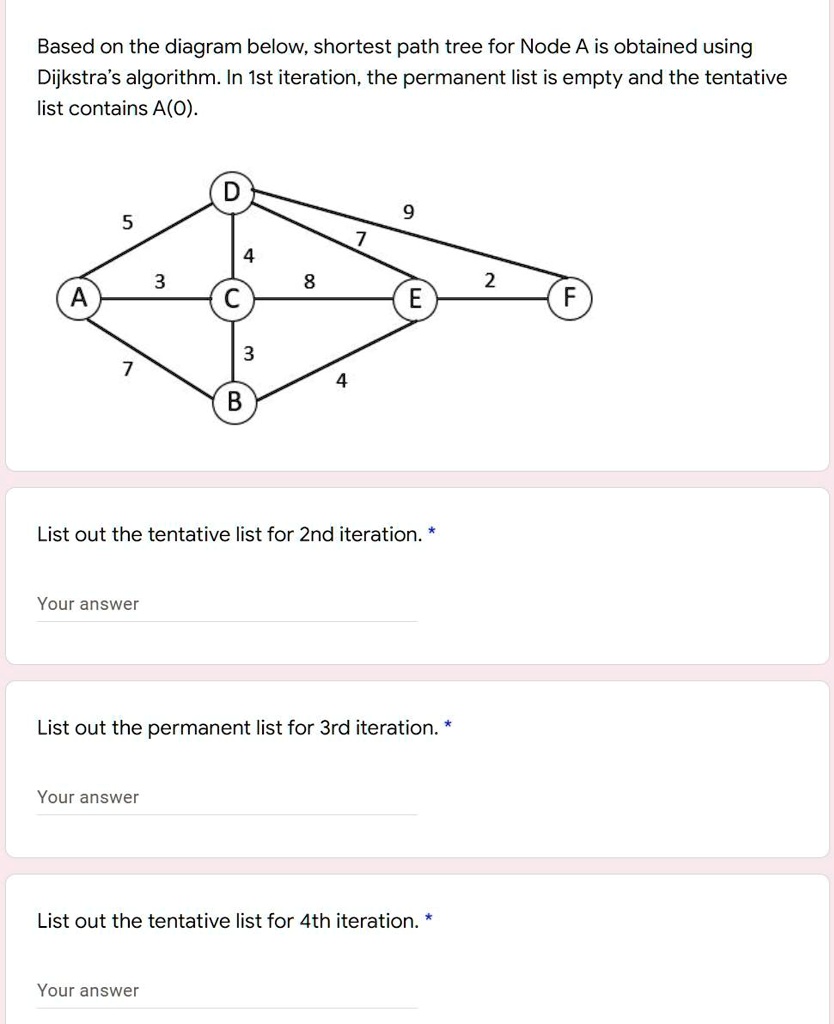The width and height of the screenshot is (834, 1024).
Task: Click the answer field for 2nd iteration tentative list
Action: [225, 603]
